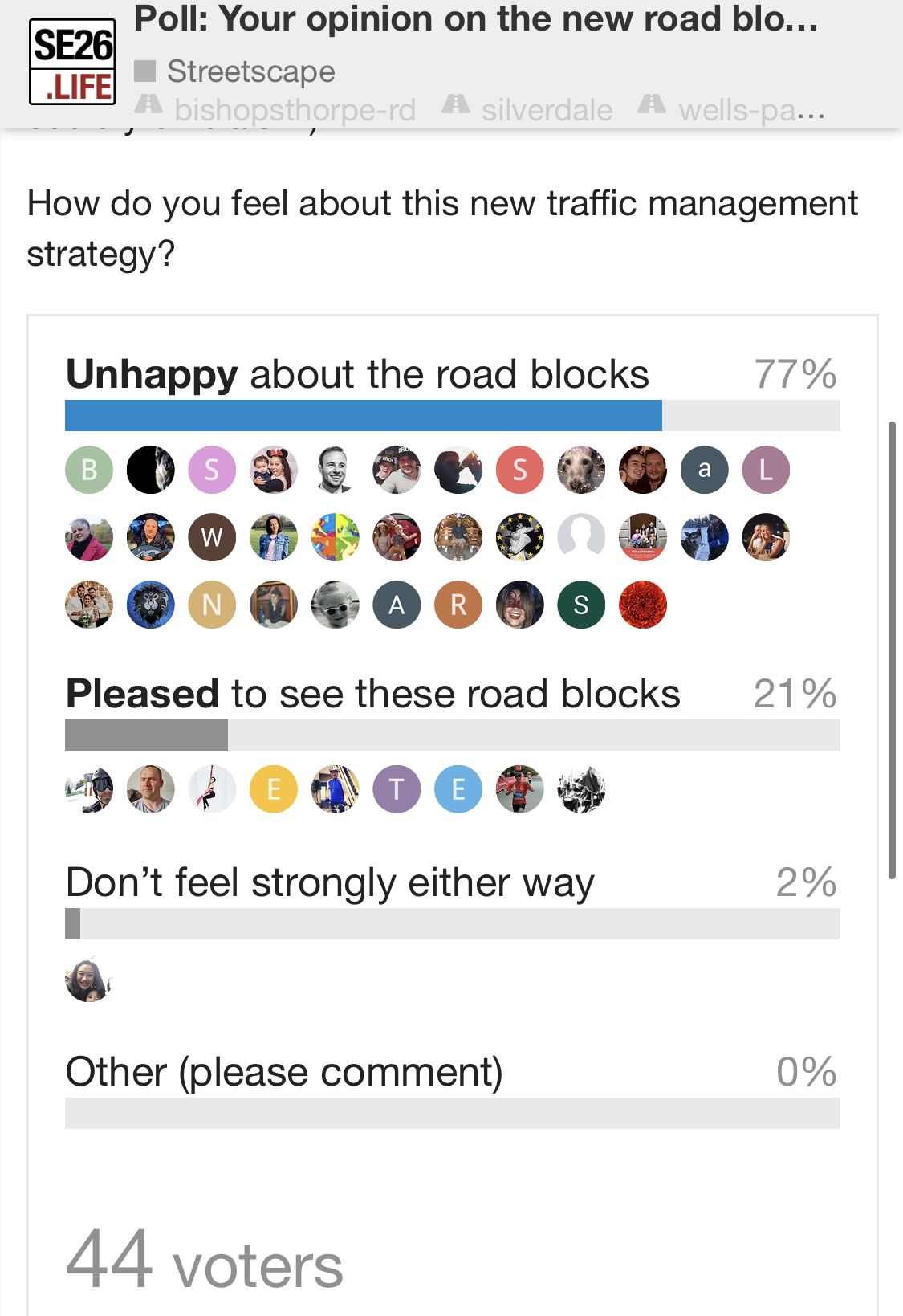Image resolution: width=903 pixels, height=1316 pixels.
Task: Tap the orange letter R voter avatar
Action: [458, 605]
